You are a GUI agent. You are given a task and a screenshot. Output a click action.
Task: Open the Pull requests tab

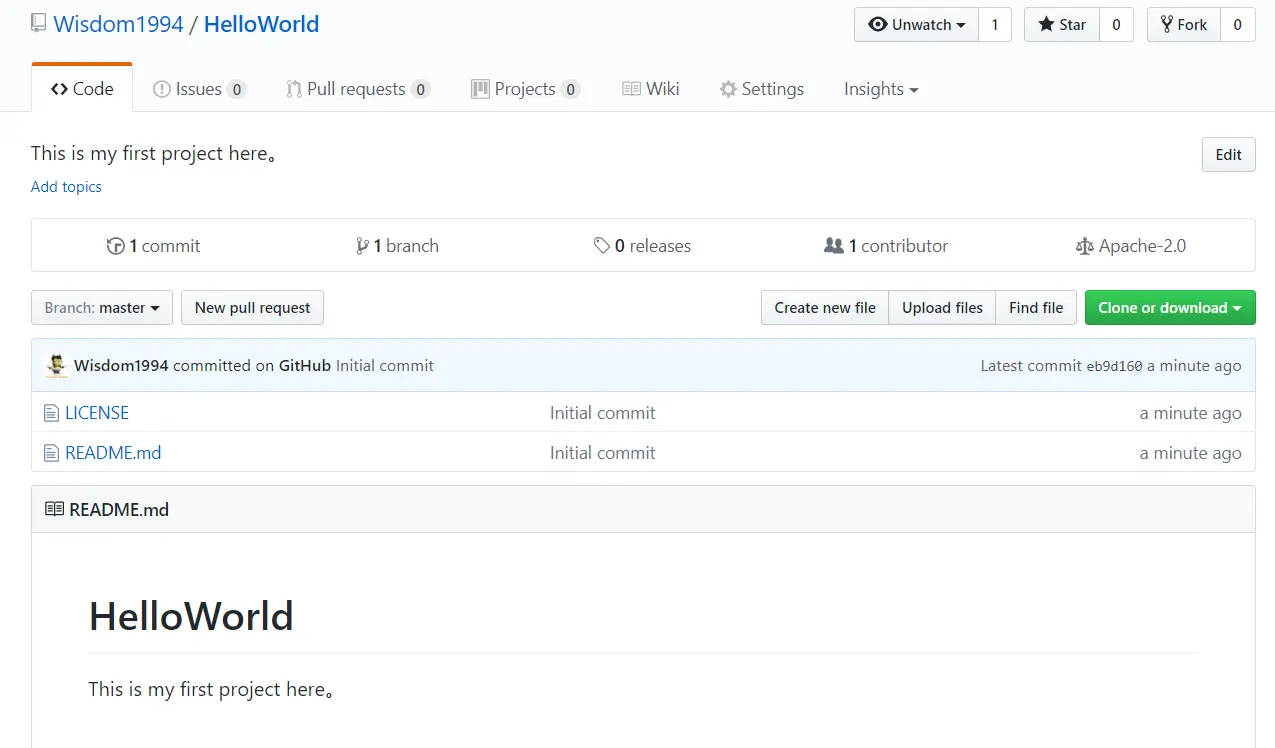[358, 89]
